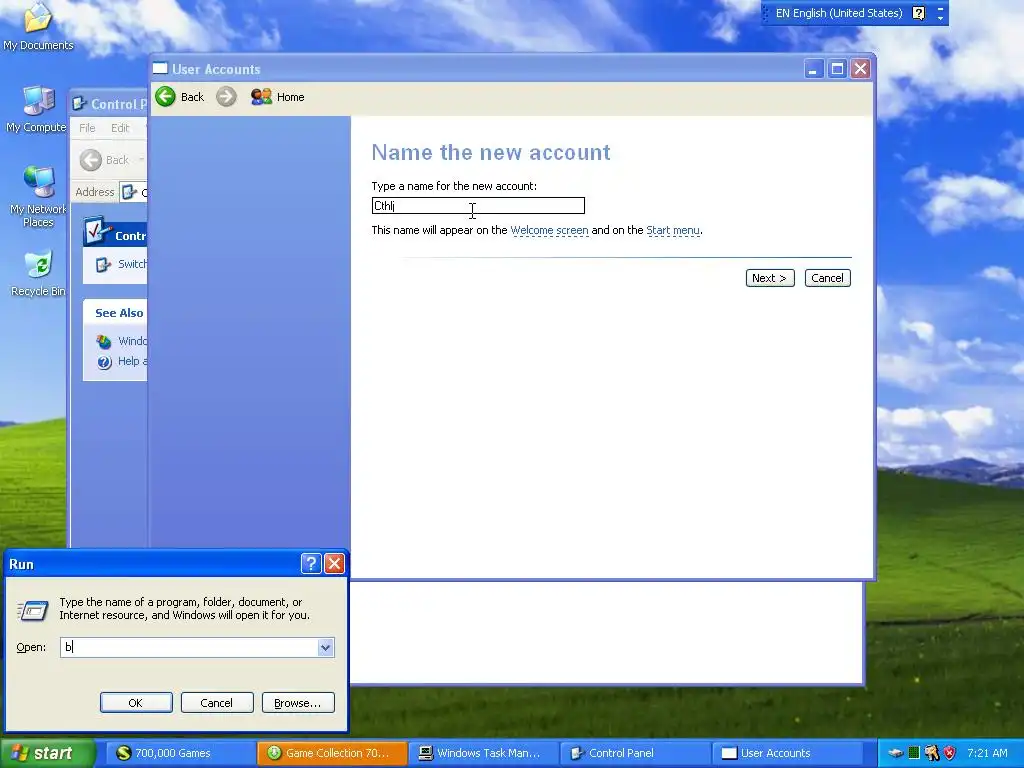Click Browse in the Run dialog
1024x768 pixels.
tap(298, 703)
